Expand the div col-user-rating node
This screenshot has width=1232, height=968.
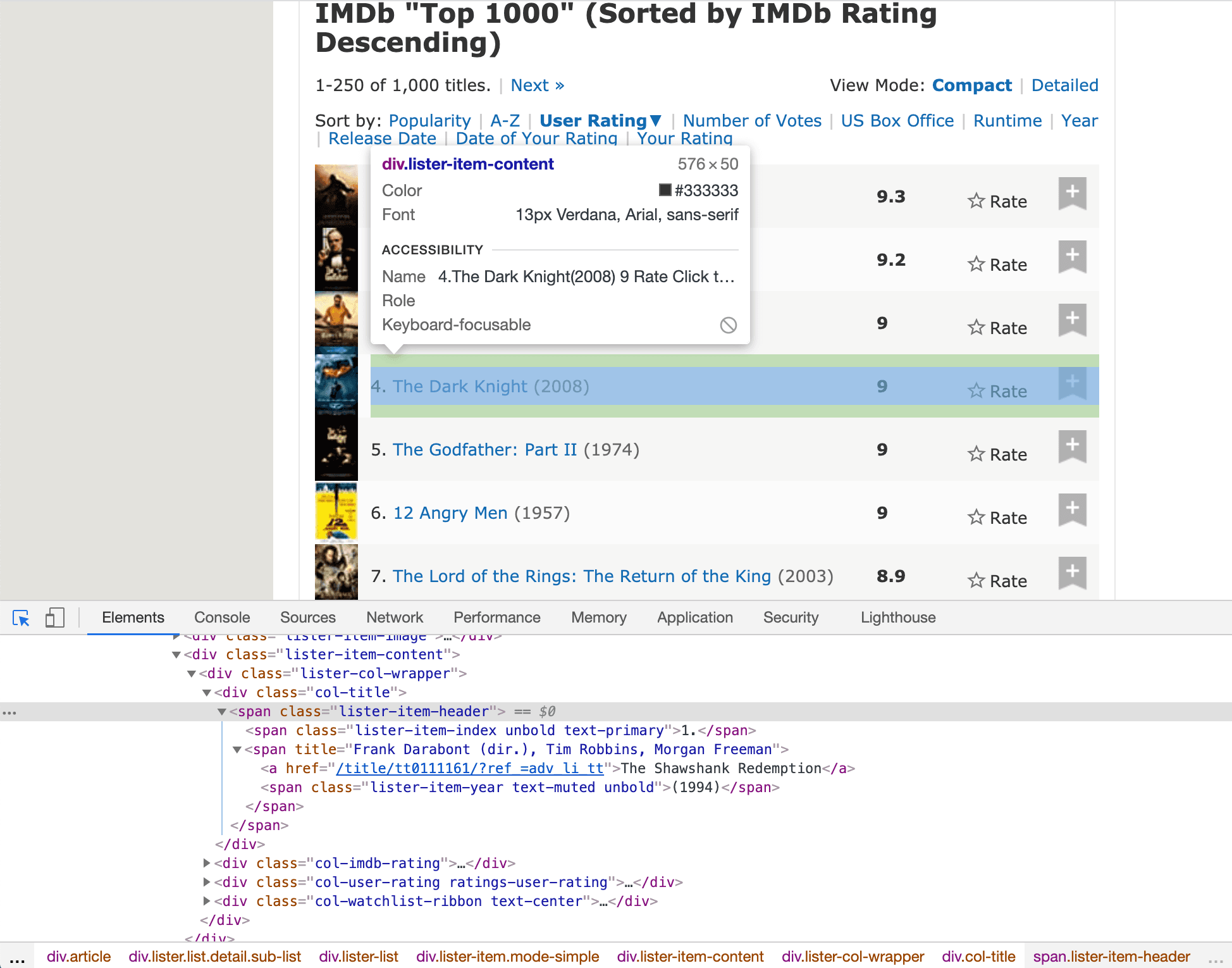pos(207,882)
